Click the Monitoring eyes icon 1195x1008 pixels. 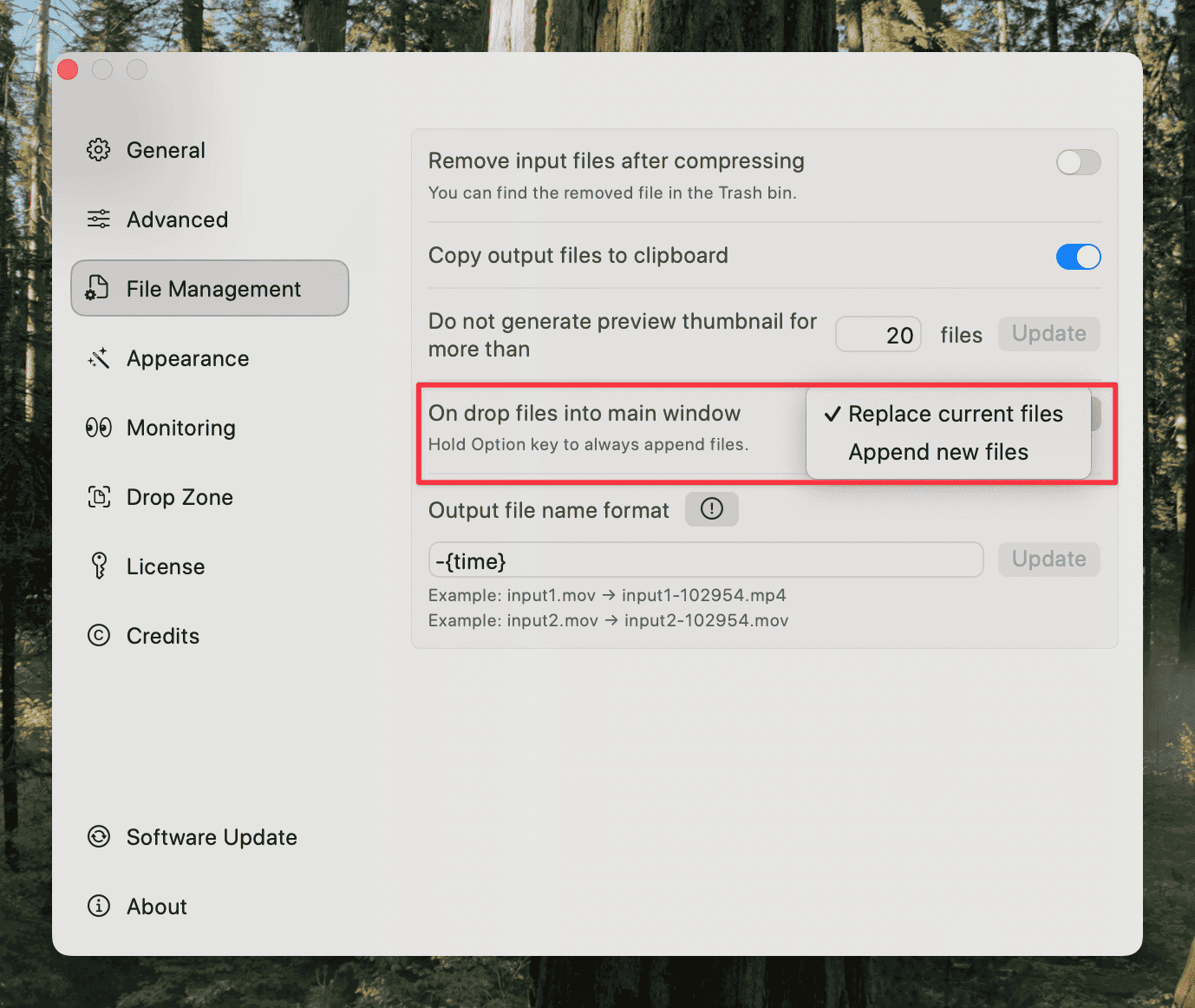(x=98, y=427)
